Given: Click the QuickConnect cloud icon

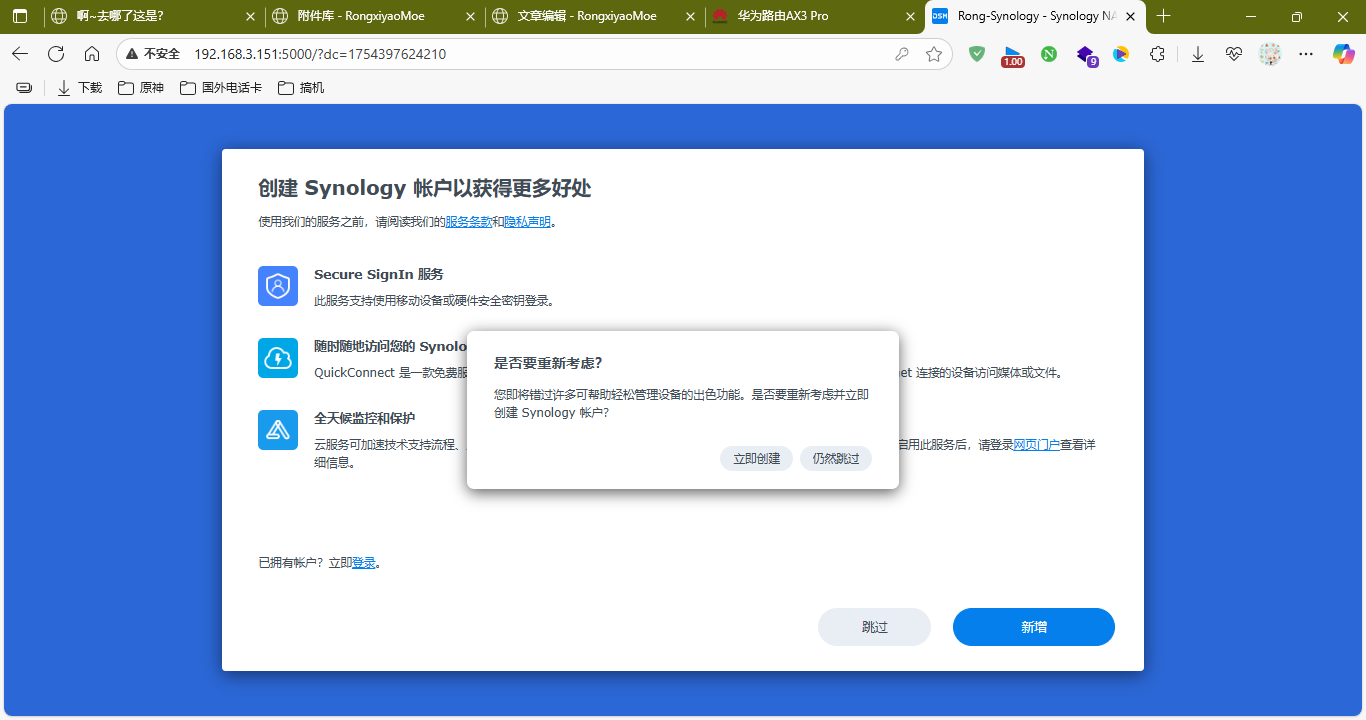Looking at the screenshot, I should point(278,358).
